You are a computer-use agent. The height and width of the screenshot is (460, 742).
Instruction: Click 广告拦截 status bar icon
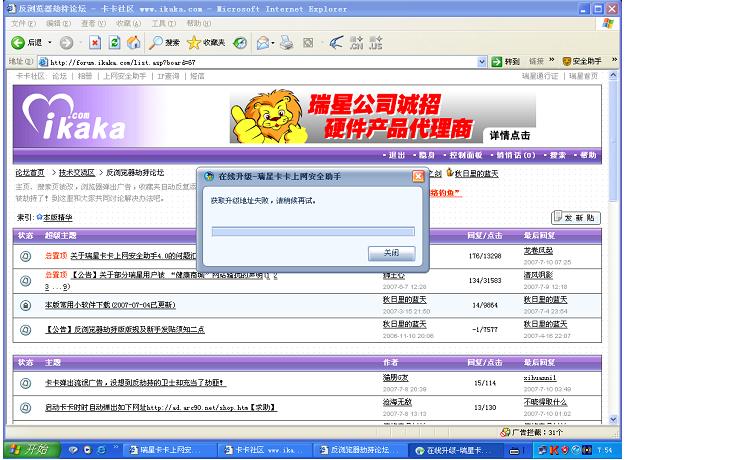pyautogui.click(x=505, y=433)
